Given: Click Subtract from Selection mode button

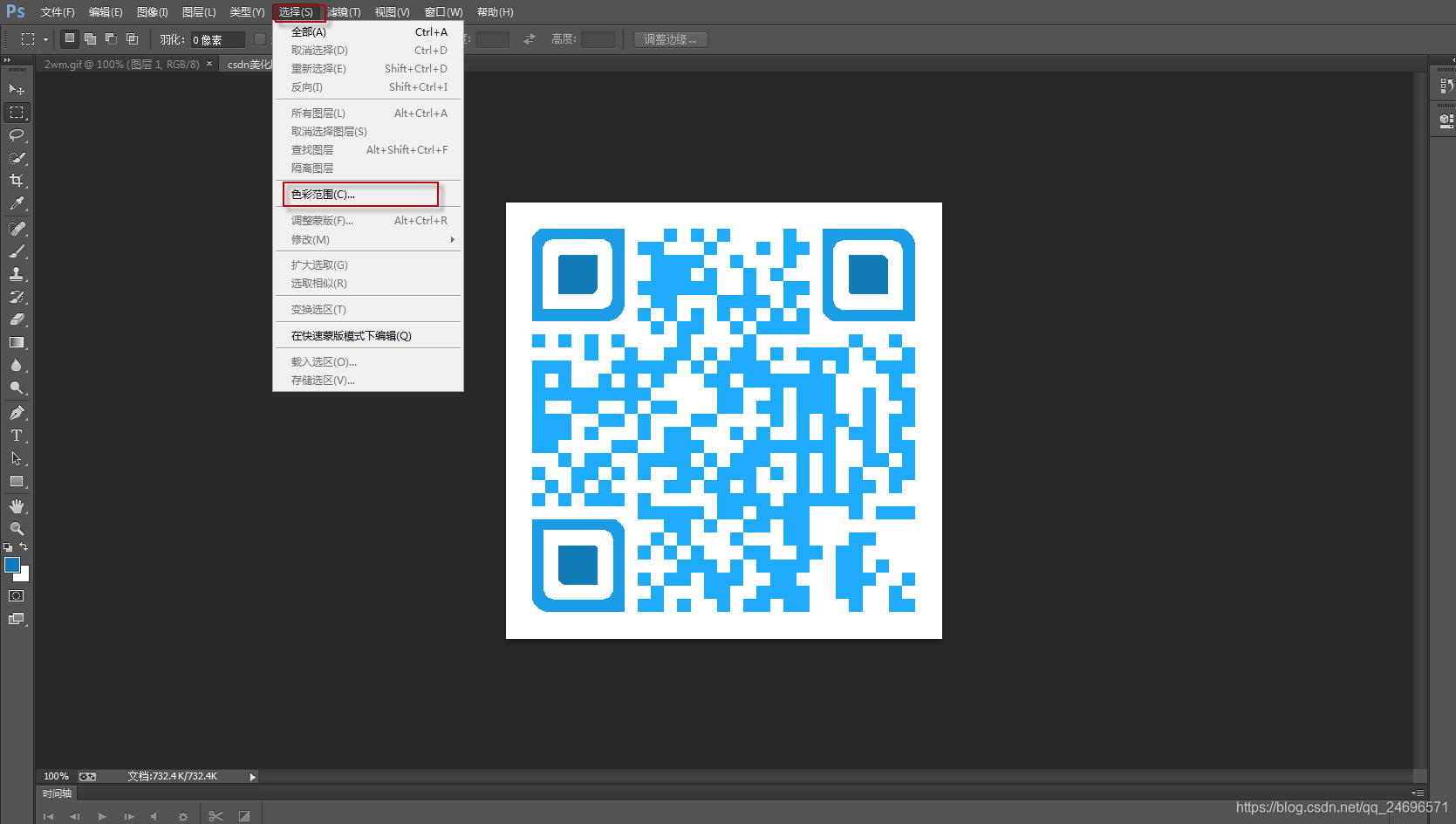Looking at the screenshot, I should pos(111,38).
